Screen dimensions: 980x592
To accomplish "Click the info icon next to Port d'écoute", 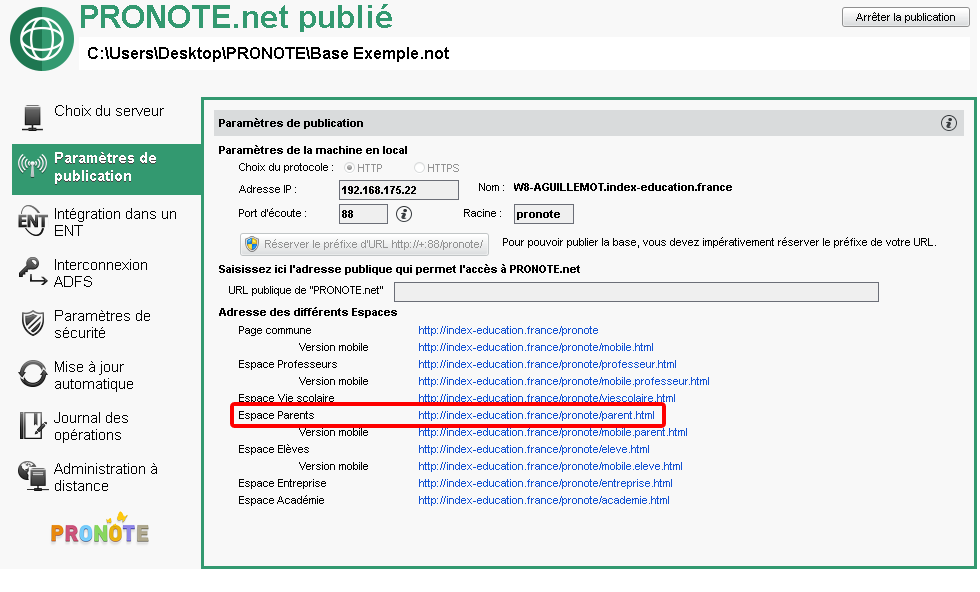I will (404, 214).
